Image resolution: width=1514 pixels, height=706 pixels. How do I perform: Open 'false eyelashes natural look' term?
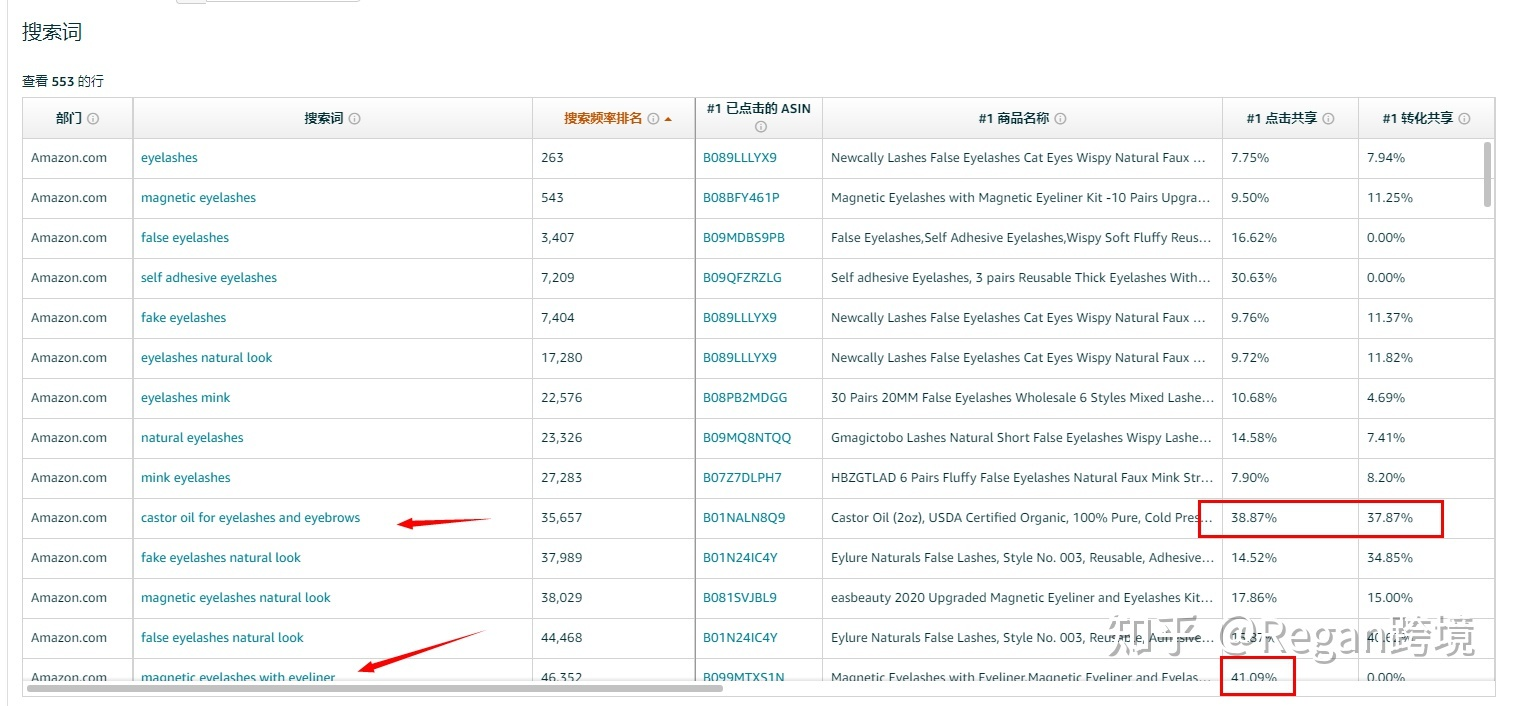[x=222, y=638]
